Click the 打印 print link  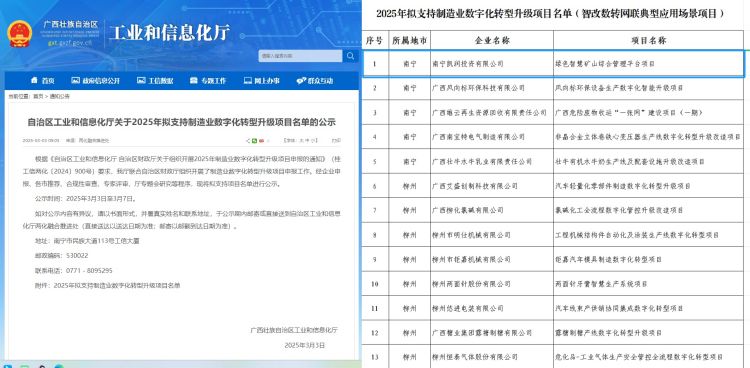click(336, 141)
